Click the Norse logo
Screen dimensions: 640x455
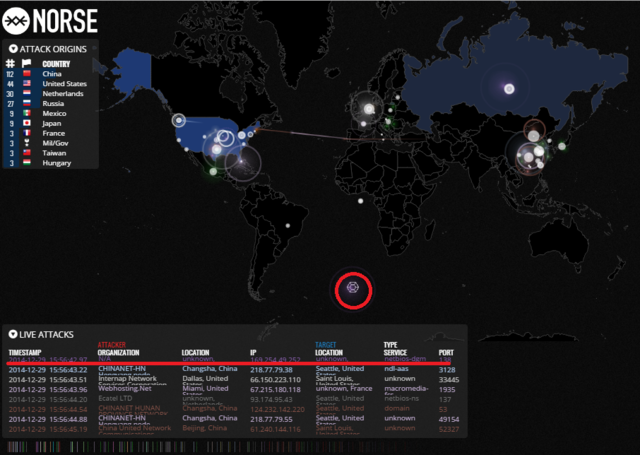tap(50, 21)
